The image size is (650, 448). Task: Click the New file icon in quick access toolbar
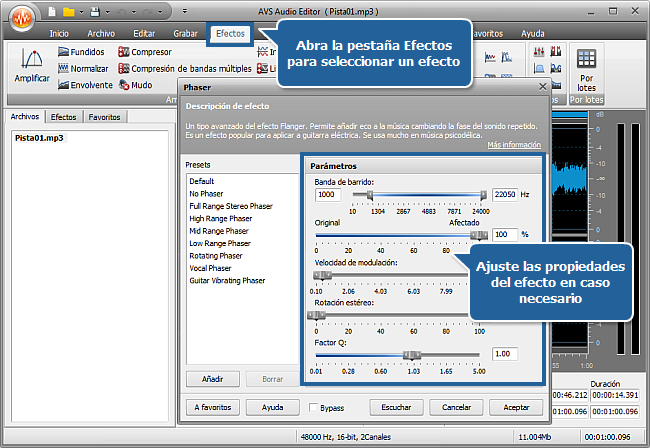click(x=52, y=12)
